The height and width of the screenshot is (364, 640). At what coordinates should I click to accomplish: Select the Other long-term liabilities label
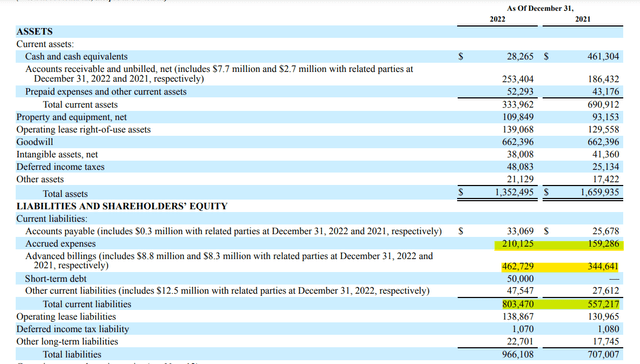coord(67,342)
